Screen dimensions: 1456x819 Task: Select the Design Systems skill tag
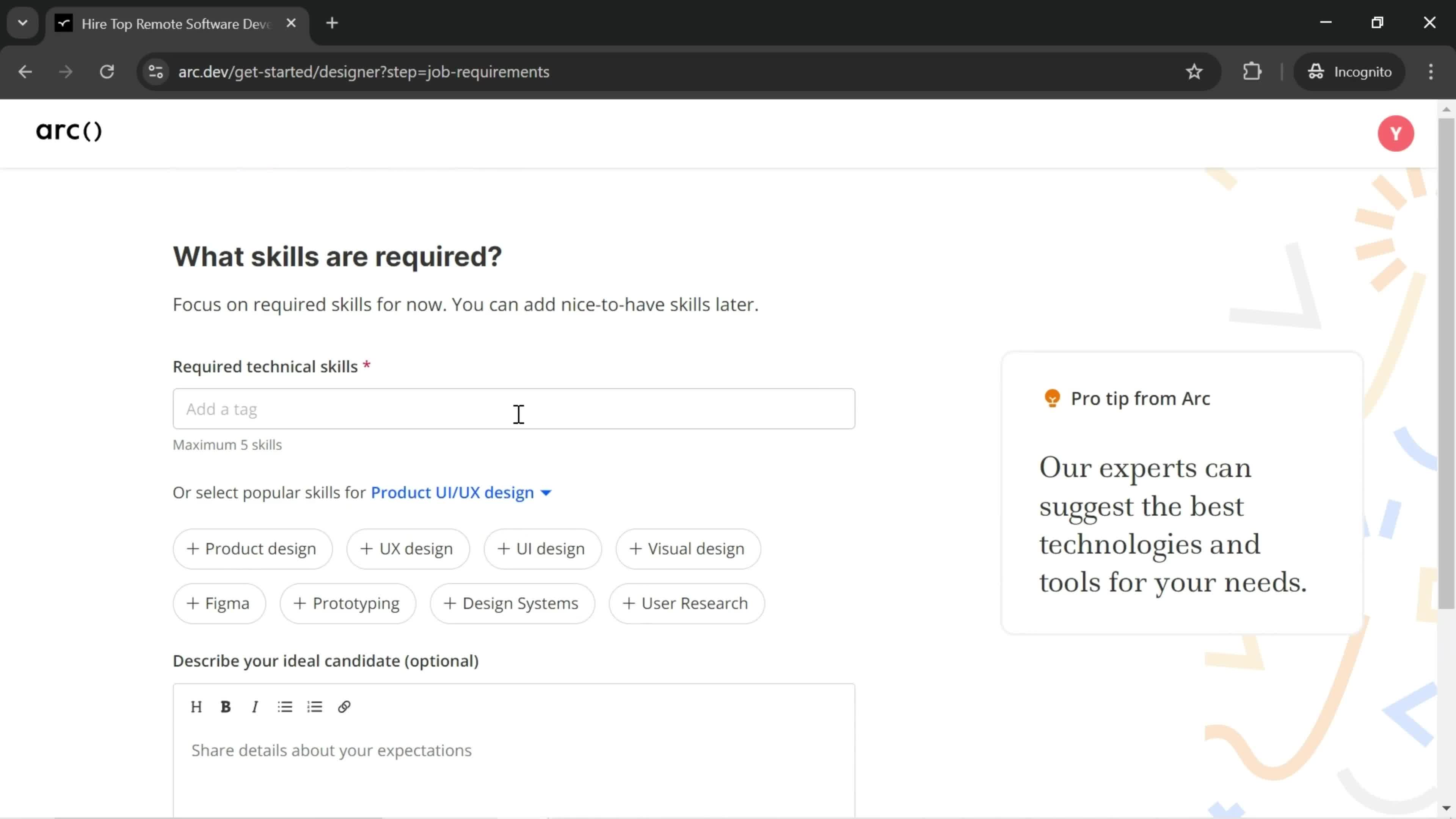tap(512, 603)
